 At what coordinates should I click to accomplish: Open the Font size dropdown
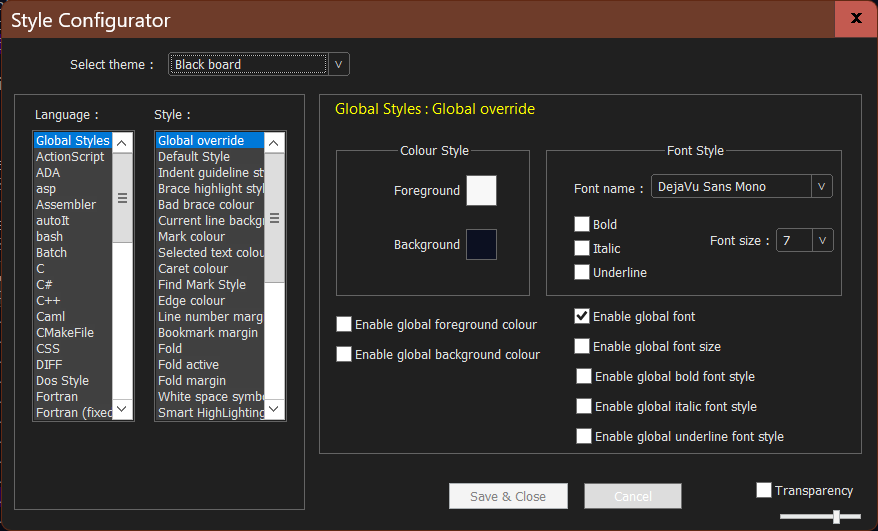pyautogui.click(x=804, y=240)
